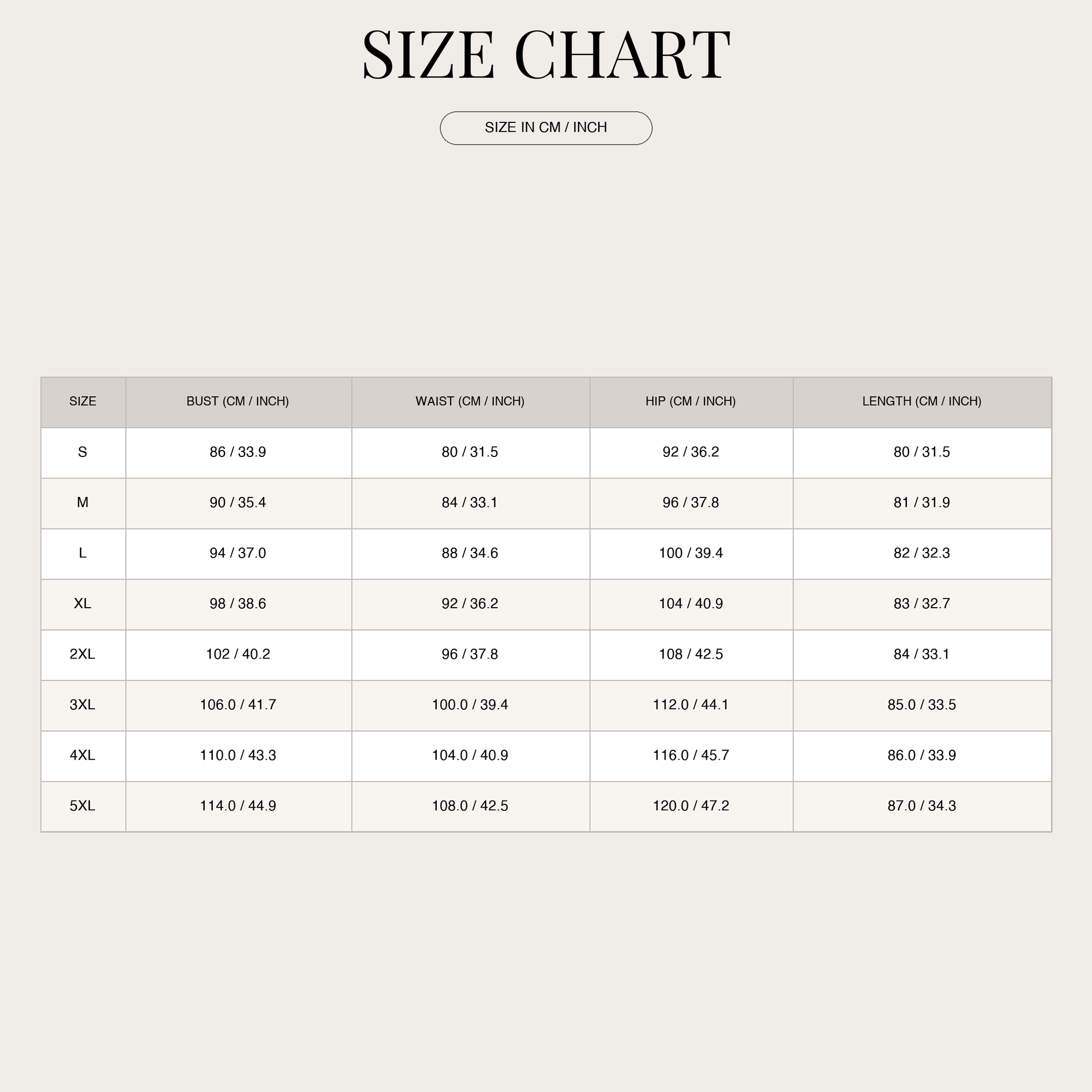Image resolution: width=1092 pixels, height=1092 pixels.
Task: Click the S size row label
Action: (x=82, y=452)
